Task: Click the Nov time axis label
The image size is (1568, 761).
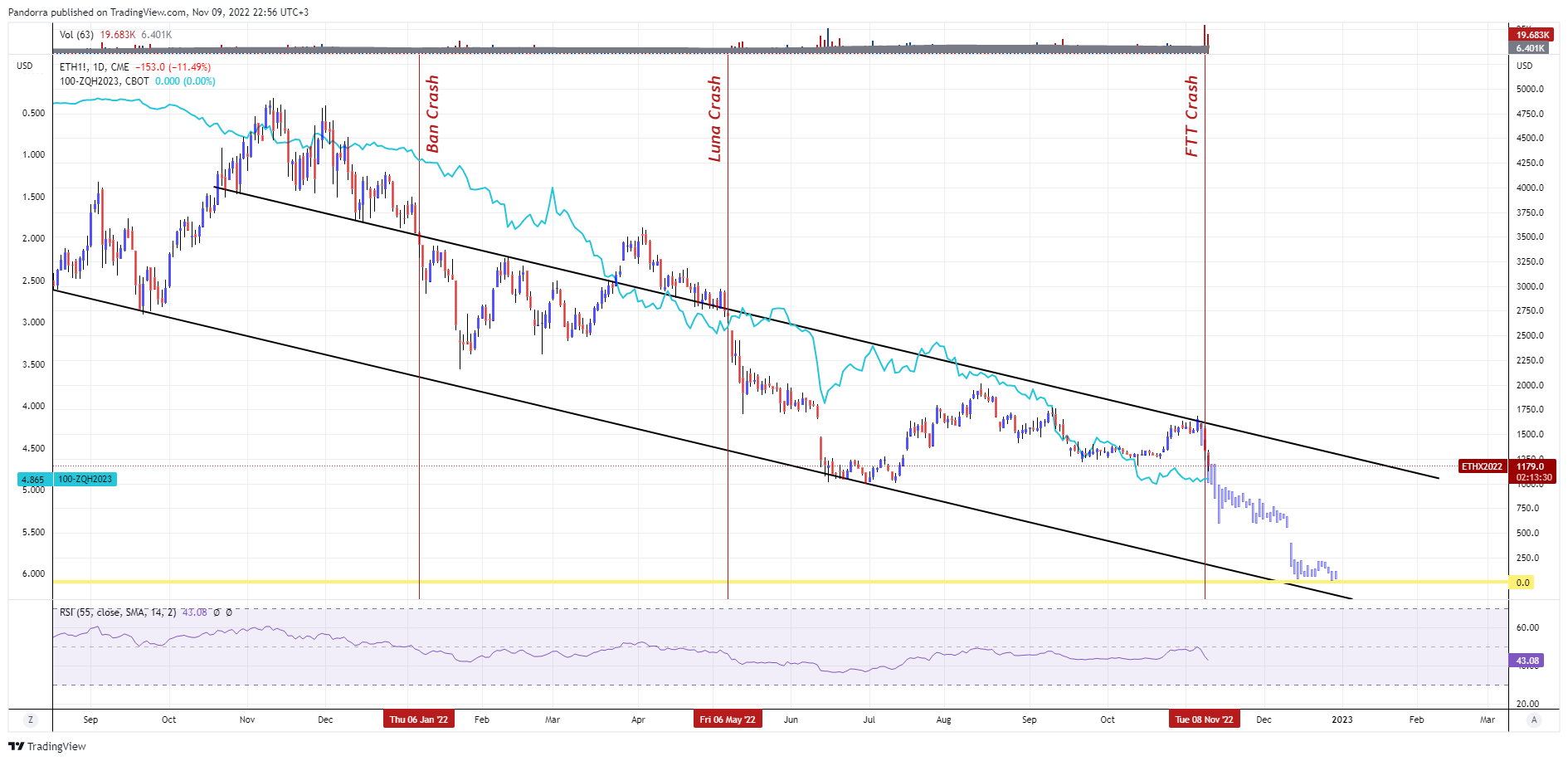Action: (x=247, y=720)
